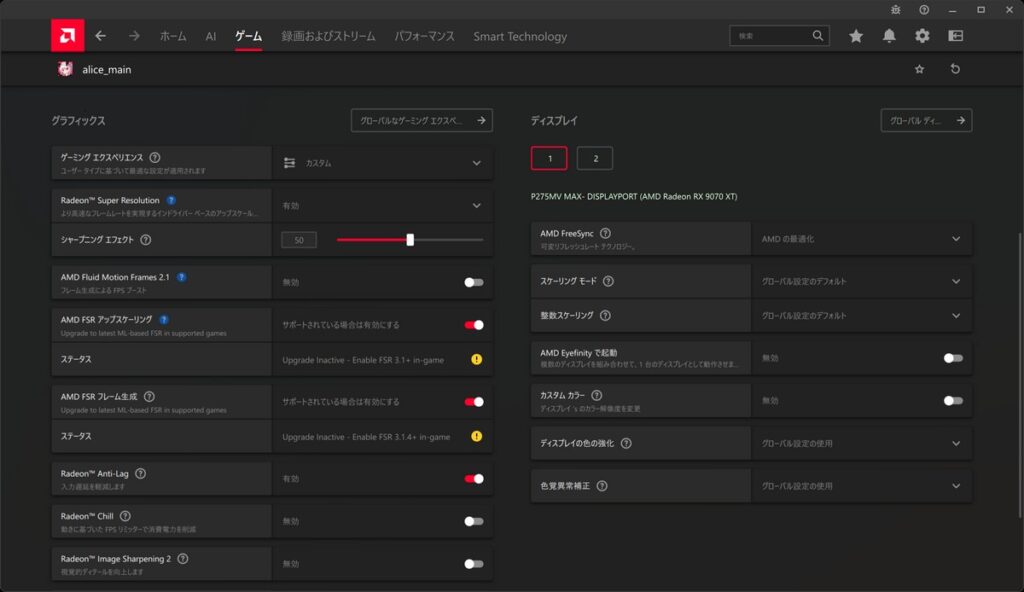Click help icon next to シャープニング エフェクト
This screenshot has width=1024, height=592.
click(146, 240)
